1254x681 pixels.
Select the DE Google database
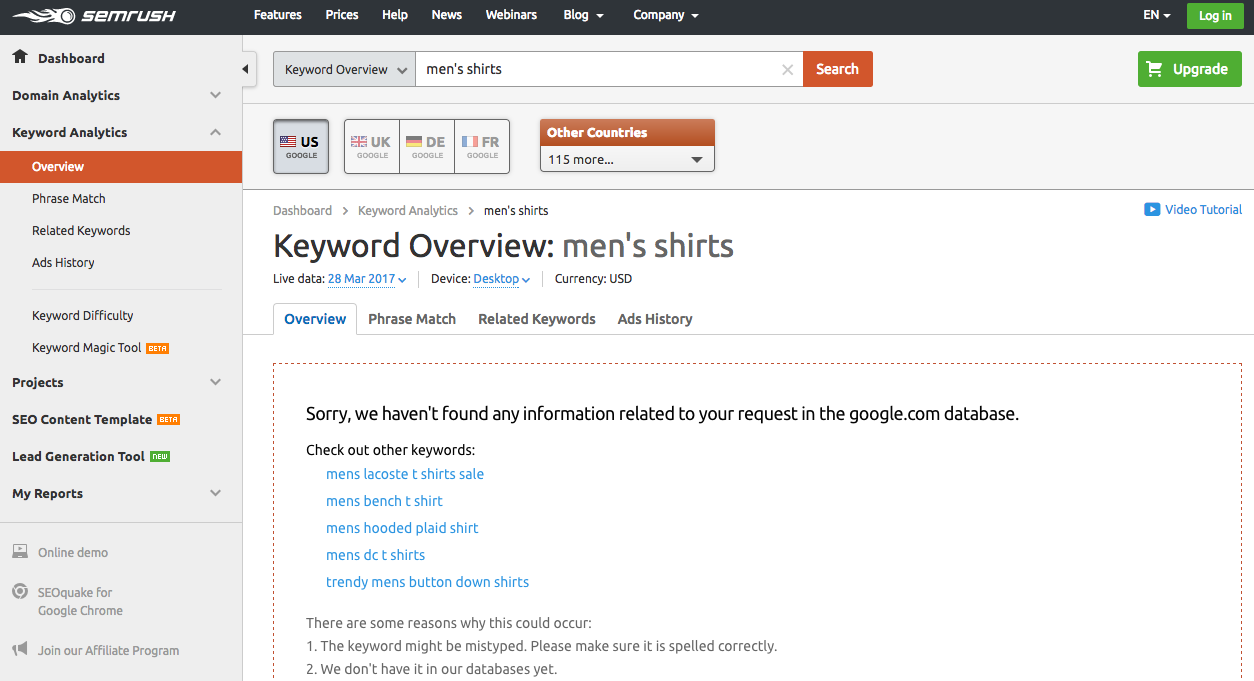[x=427, y=147]
